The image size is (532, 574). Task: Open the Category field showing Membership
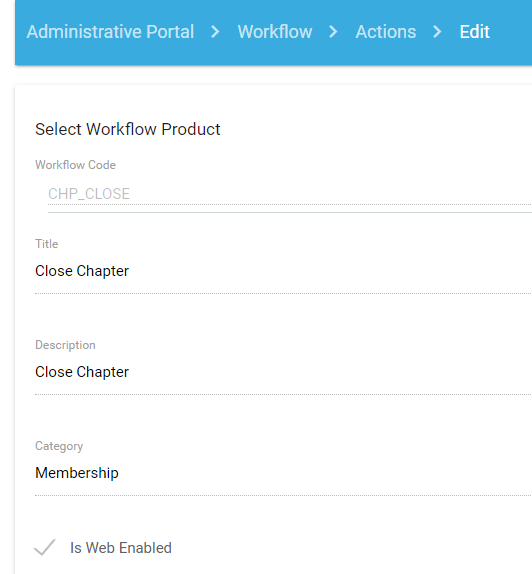tap(283, 473)
